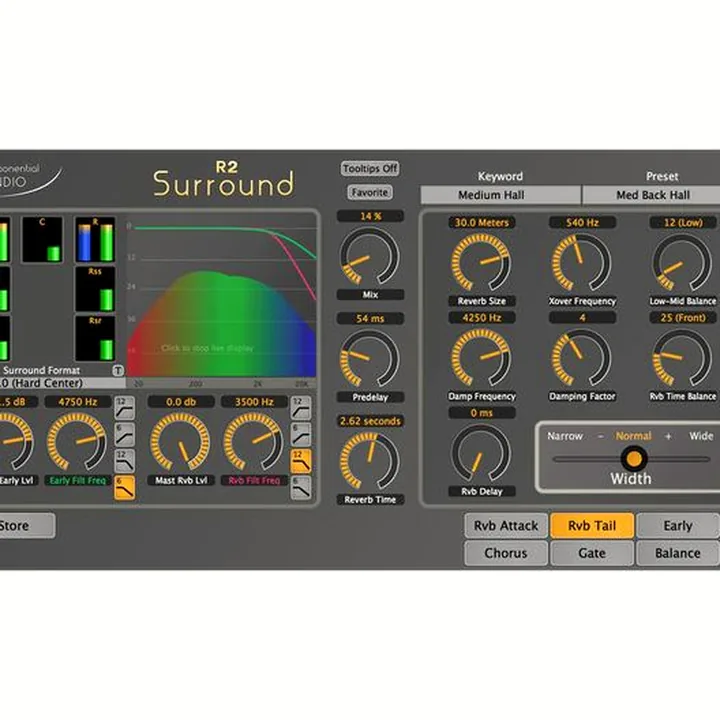
Task: Click the R2 Surround logo title
Action: click(224, 179)
